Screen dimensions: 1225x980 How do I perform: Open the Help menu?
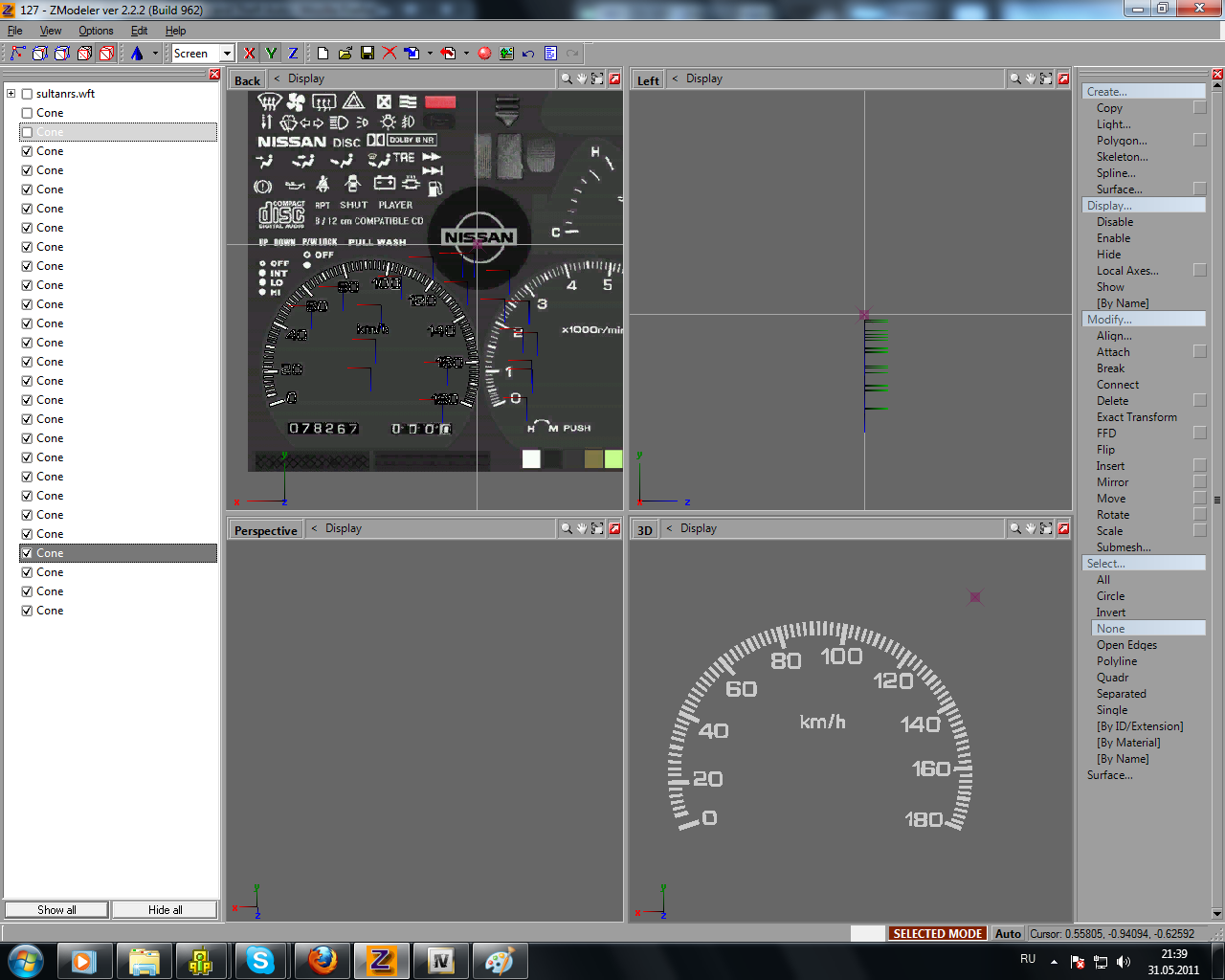click(176, 31)
